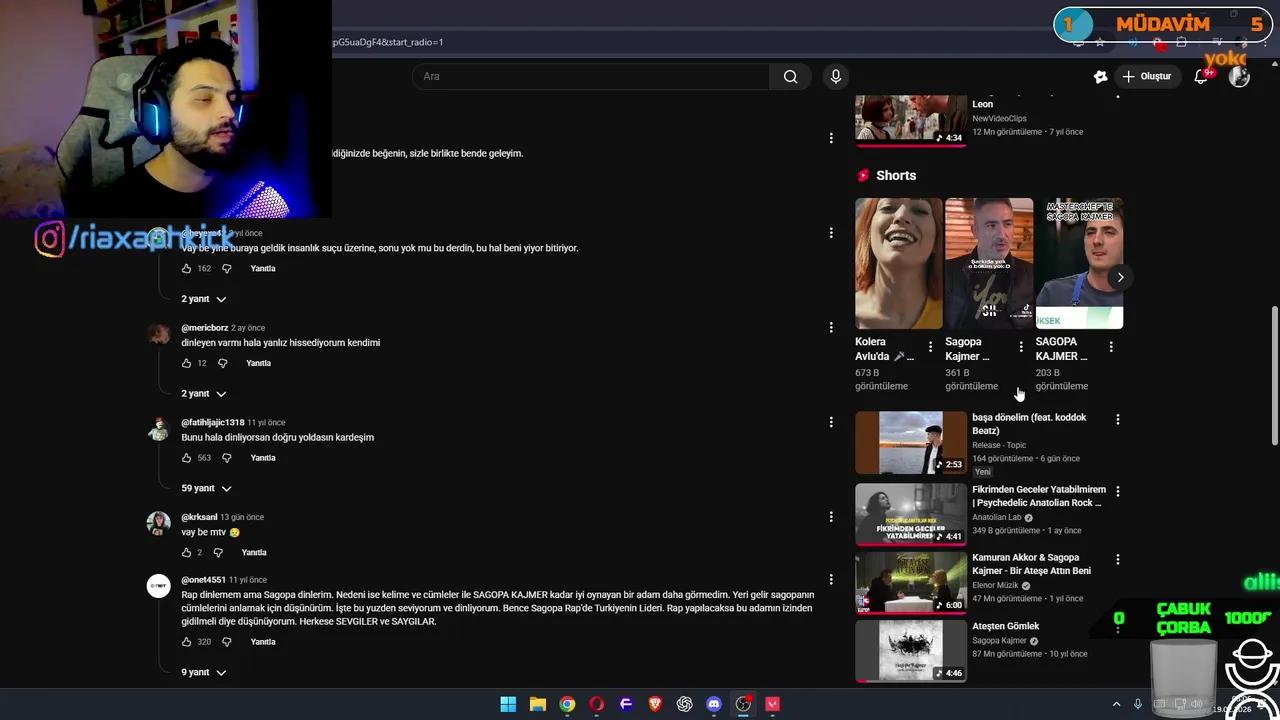This screenshot has width=1280, height=720.
Task: Show next Shorts with arrow
Action: 1120,277
